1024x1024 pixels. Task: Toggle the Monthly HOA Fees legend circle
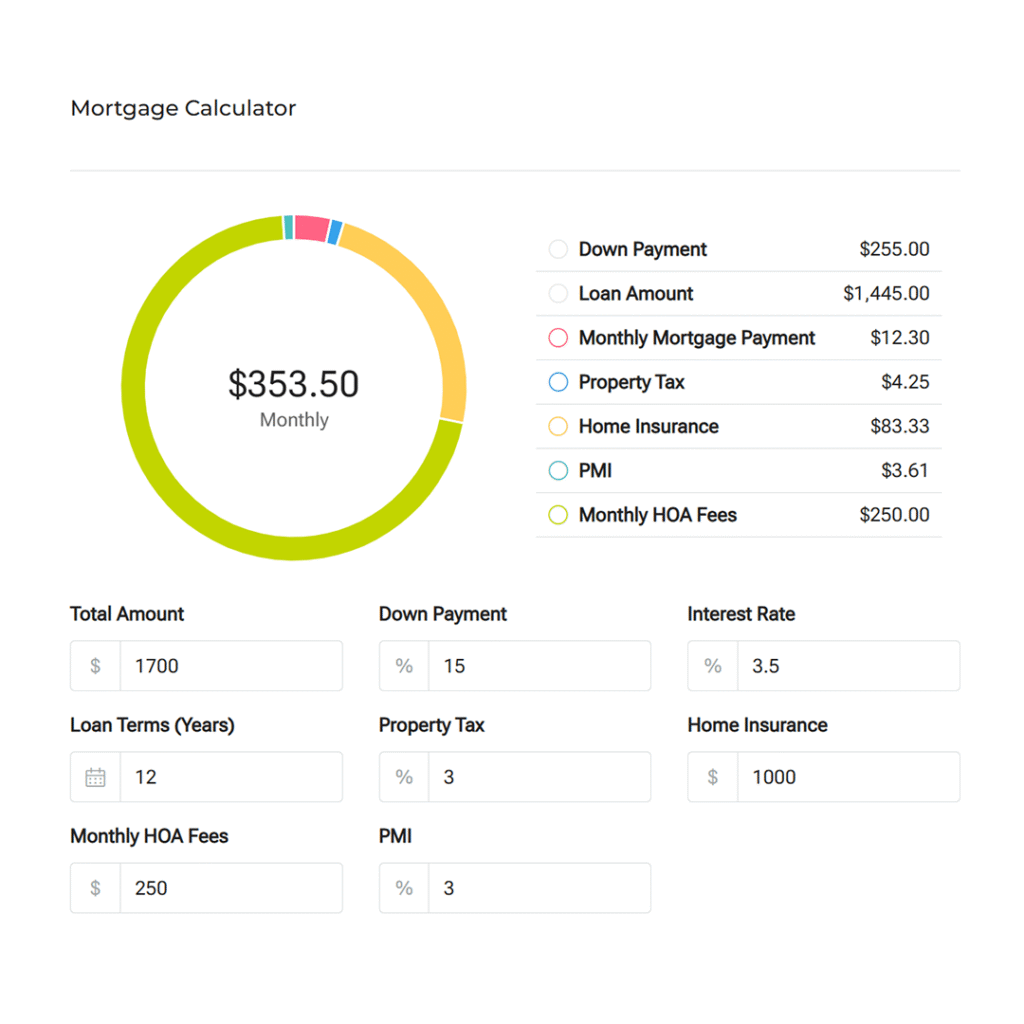pyautogui.click(x=558, y=515)
